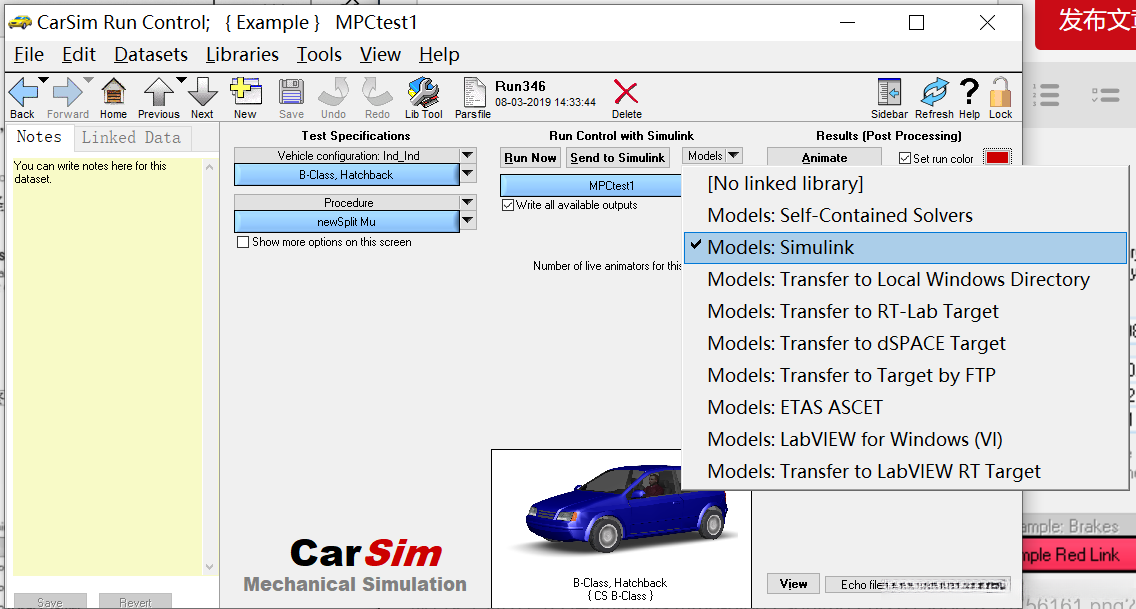The width and height of the screenshot is (1136, 609).
Task: Open Forward history dropdown arrow
Action: [88, 80]
